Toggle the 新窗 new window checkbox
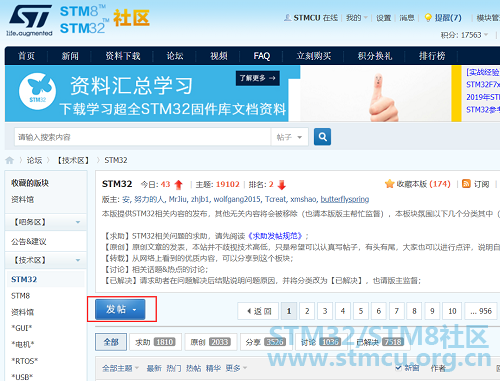500x381 pixels. (399, 368)
